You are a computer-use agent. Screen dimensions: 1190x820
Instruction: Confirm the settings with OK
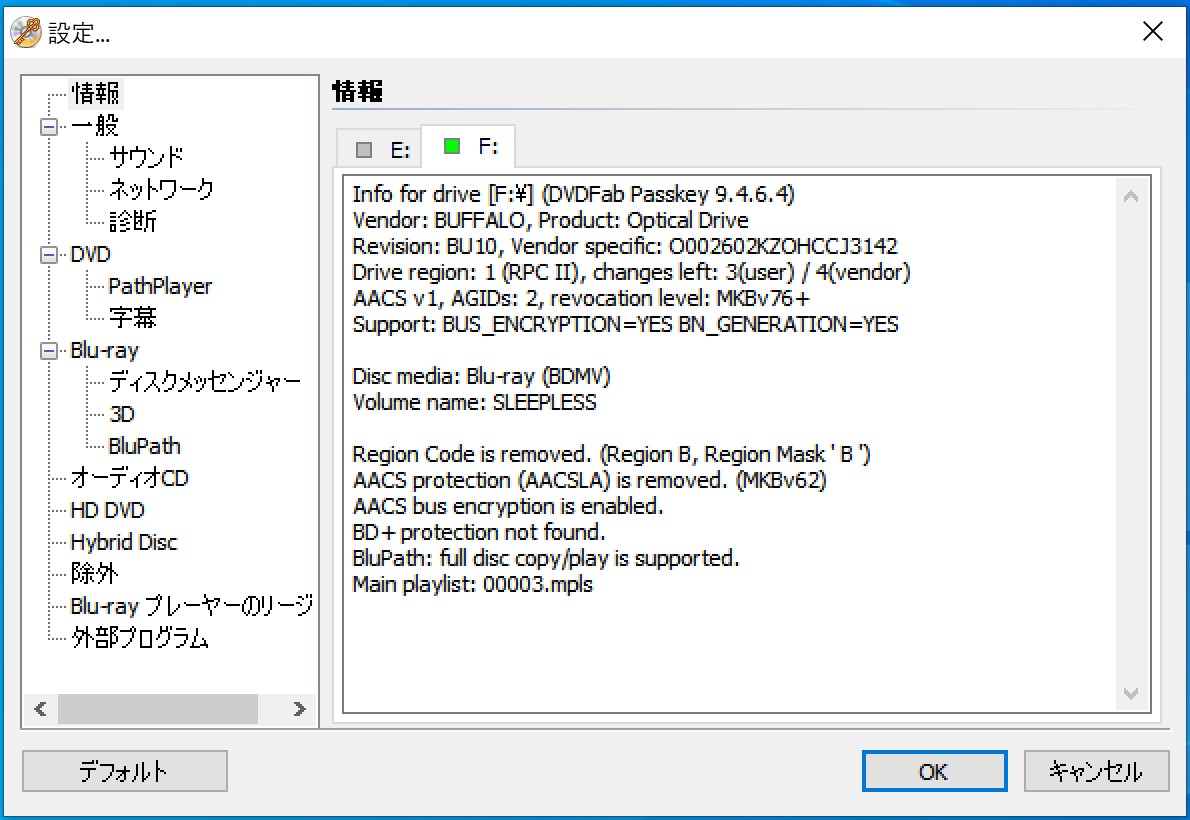coord(934,771)
